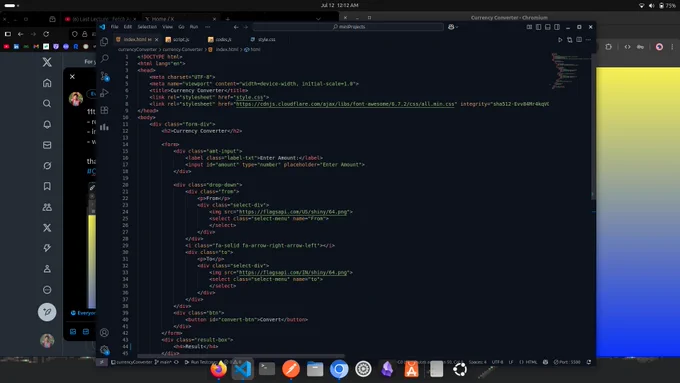The width and height of the screenshot is (680, 383).
Task: Open the Copilot icon in VS Code title bar
Action: tap(452, 27)
